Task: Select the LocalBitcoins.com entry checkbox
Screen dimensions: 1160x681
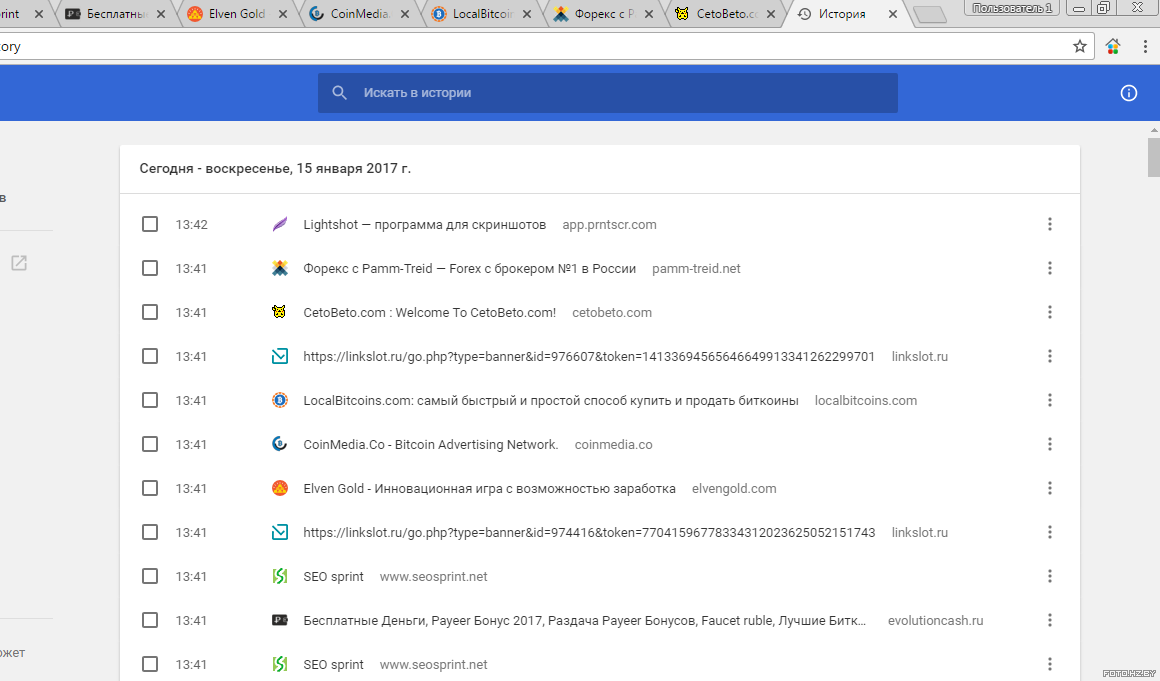Action: (x=149, y=400)
